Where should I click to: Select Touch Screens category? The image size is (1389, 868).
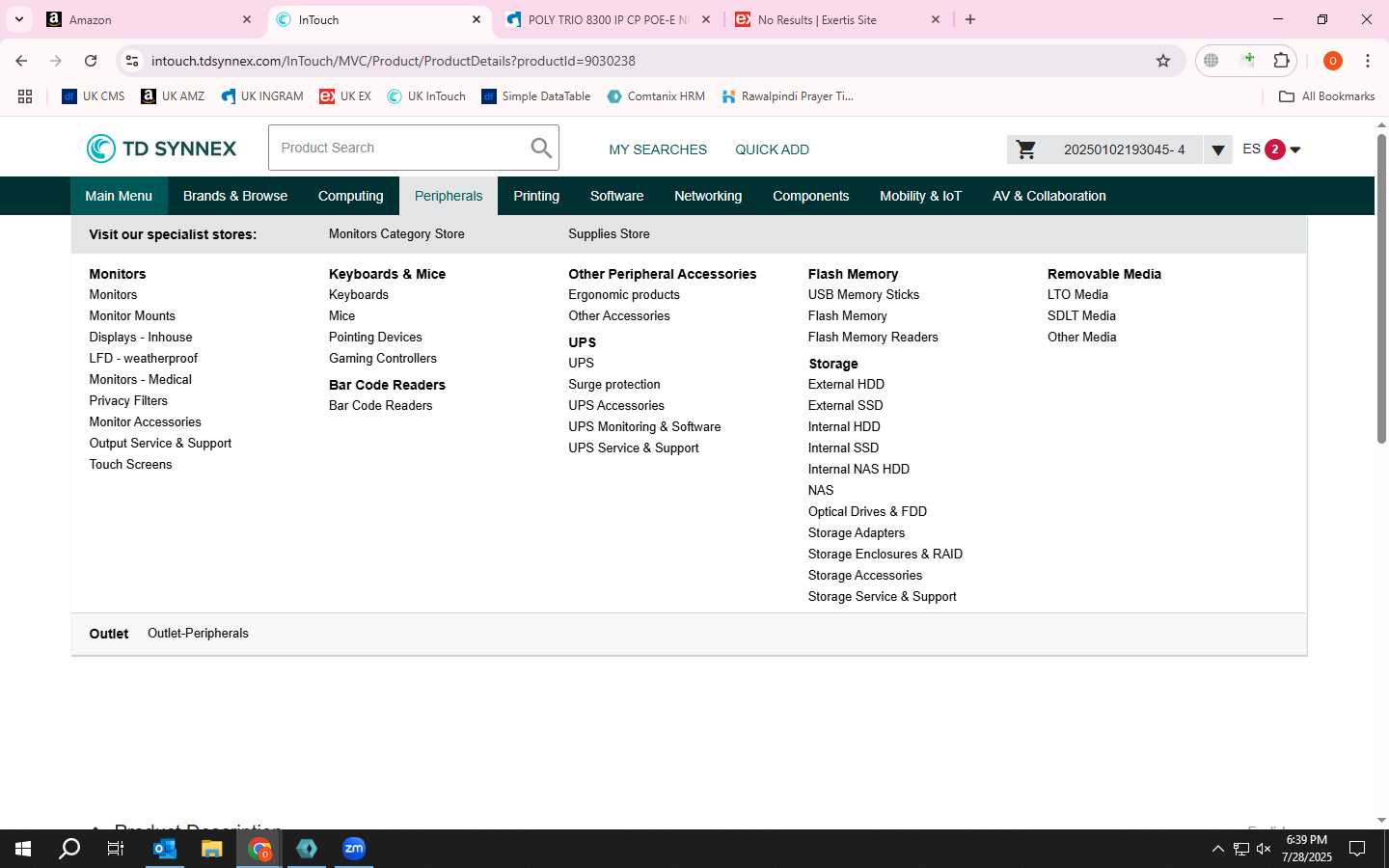(x=130, y=465)
